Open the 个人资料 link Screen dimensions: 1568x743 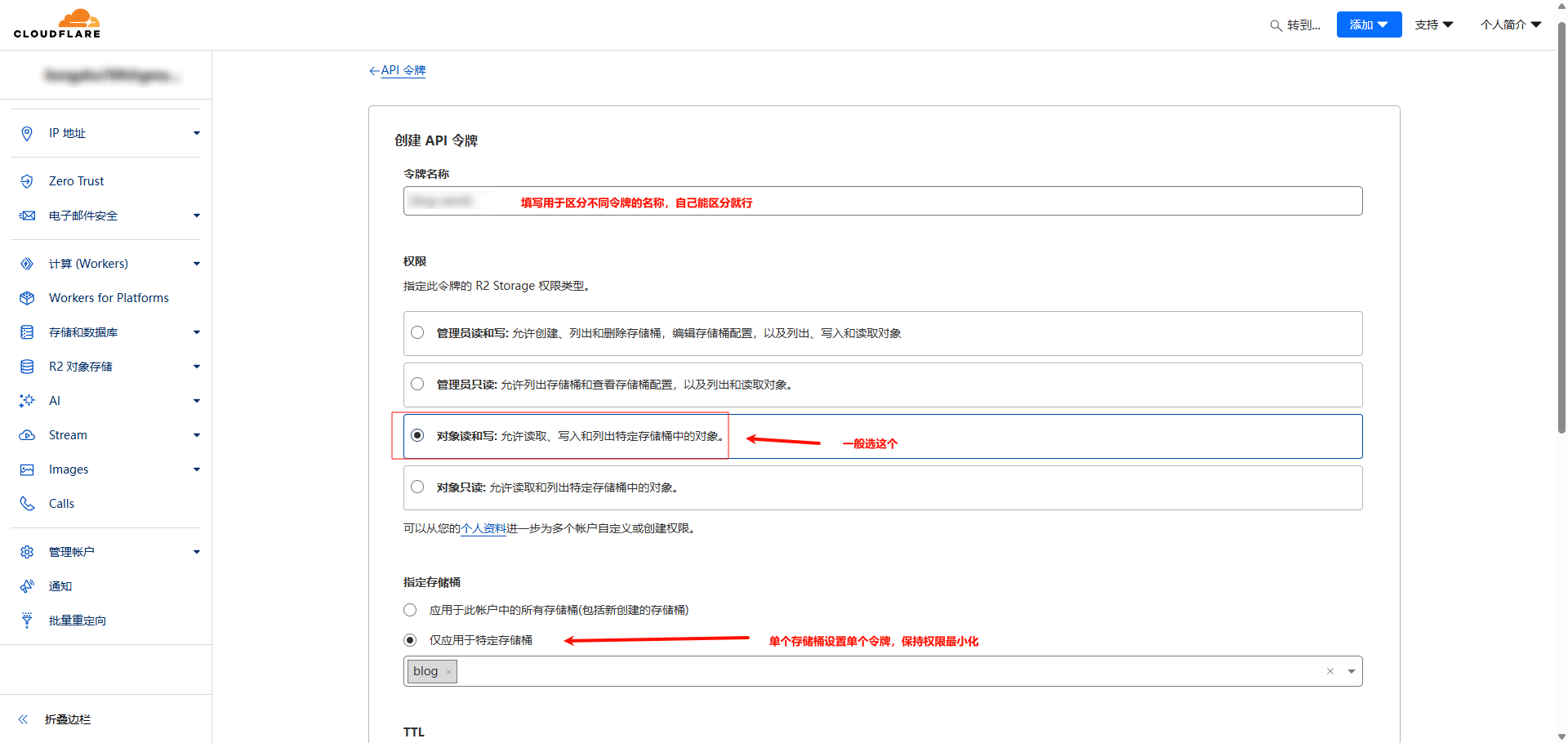click(x=483, y=528)
